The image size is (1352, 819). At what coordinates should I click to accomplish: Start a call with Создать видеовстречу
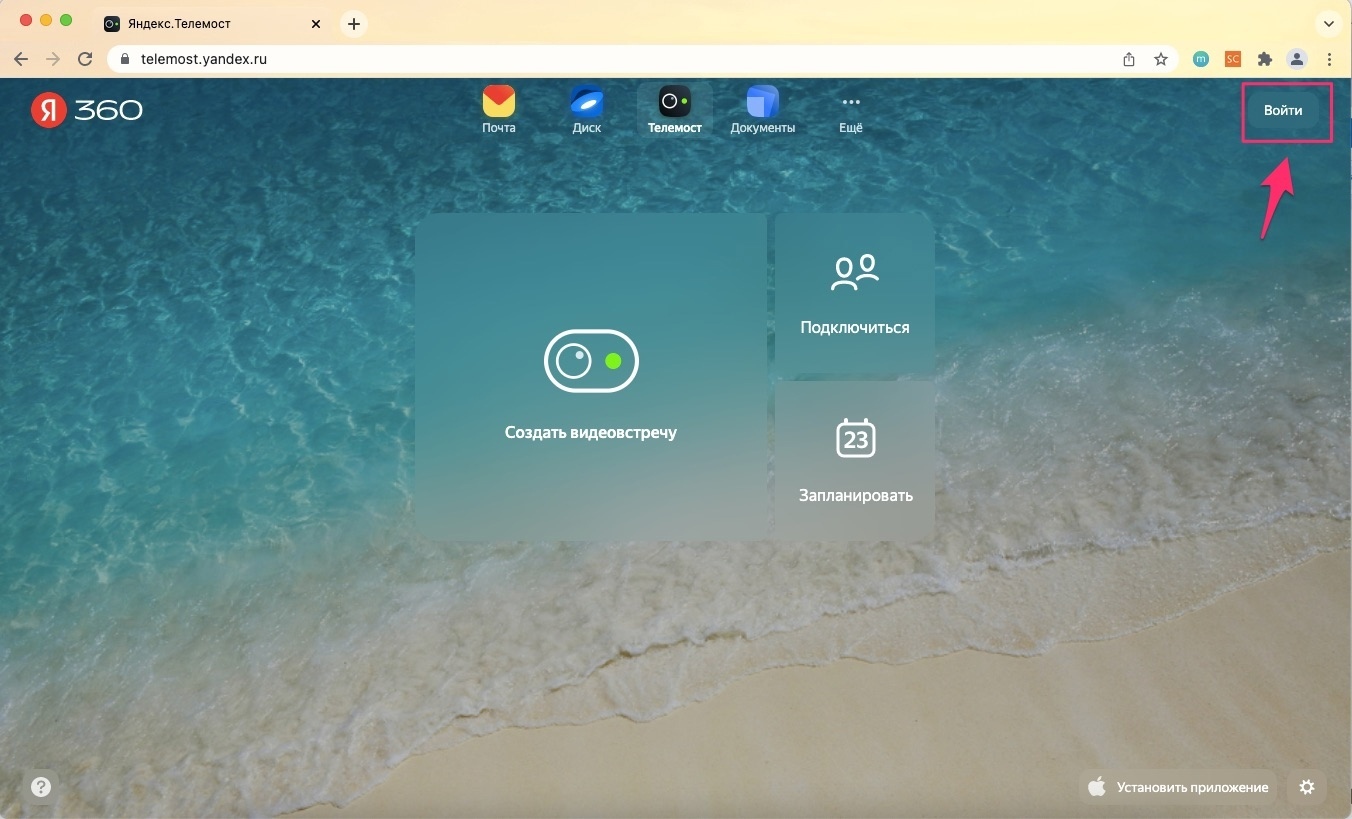click(591, 377)
